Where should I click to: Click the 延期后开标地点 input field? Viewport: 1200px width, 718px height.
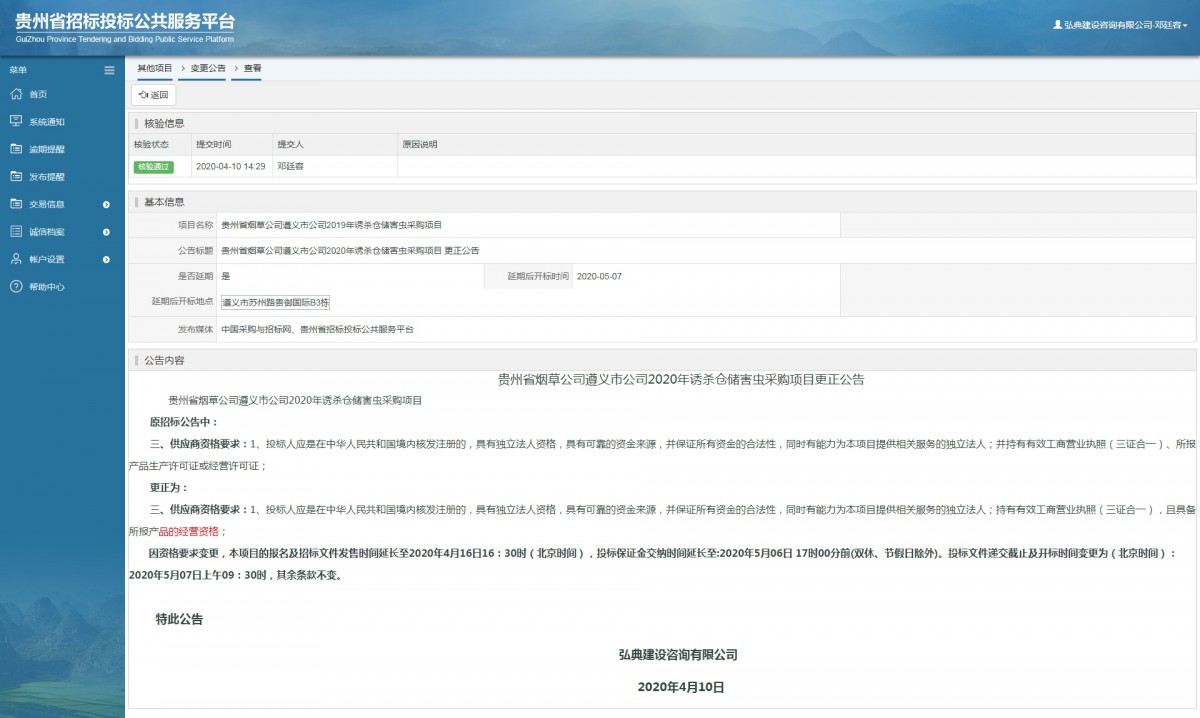(x=275, y=302)
